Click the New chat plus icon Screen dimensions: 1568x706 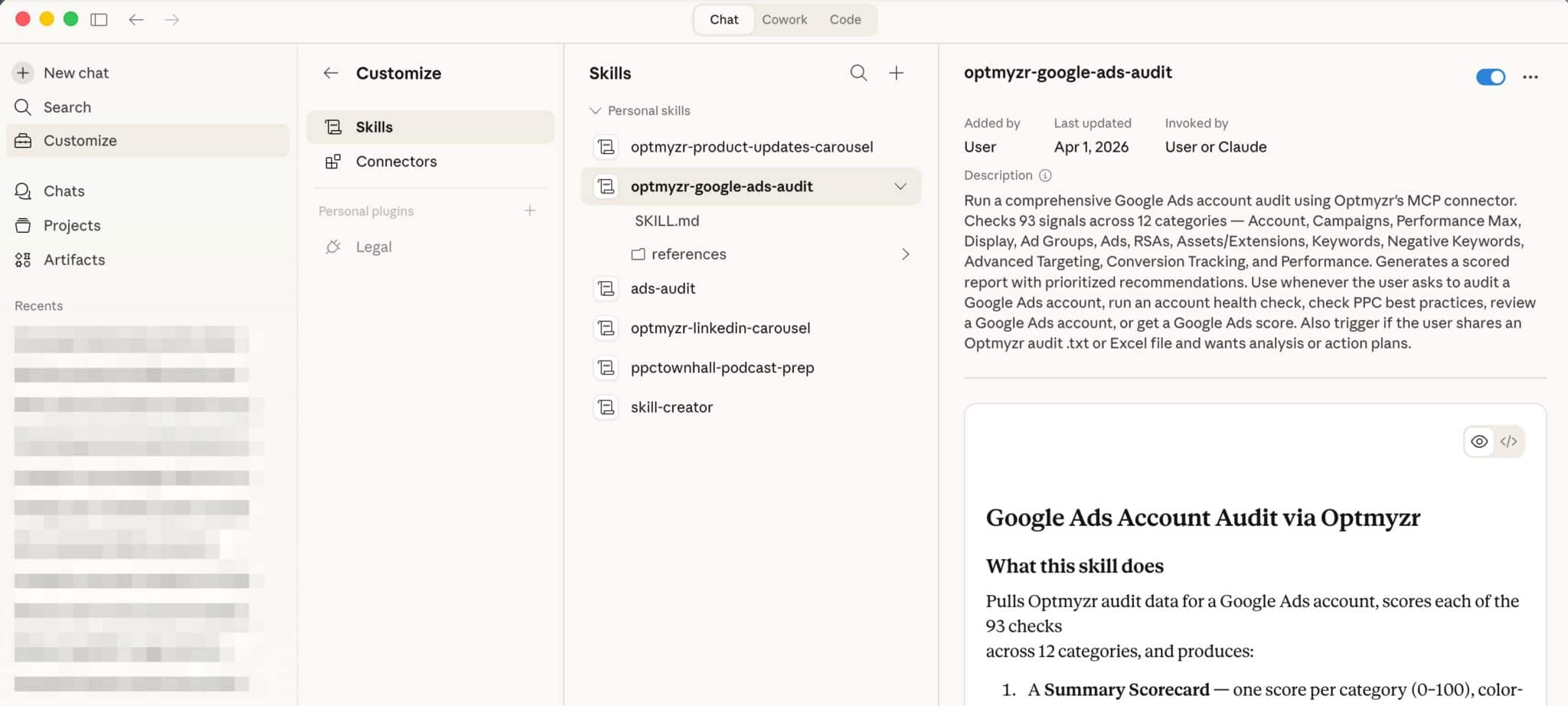[x=23, y=73]
